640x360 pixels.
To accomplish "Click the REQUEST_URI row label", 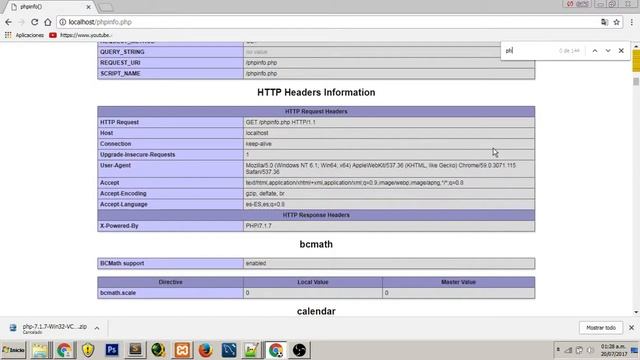I will 120,62.
